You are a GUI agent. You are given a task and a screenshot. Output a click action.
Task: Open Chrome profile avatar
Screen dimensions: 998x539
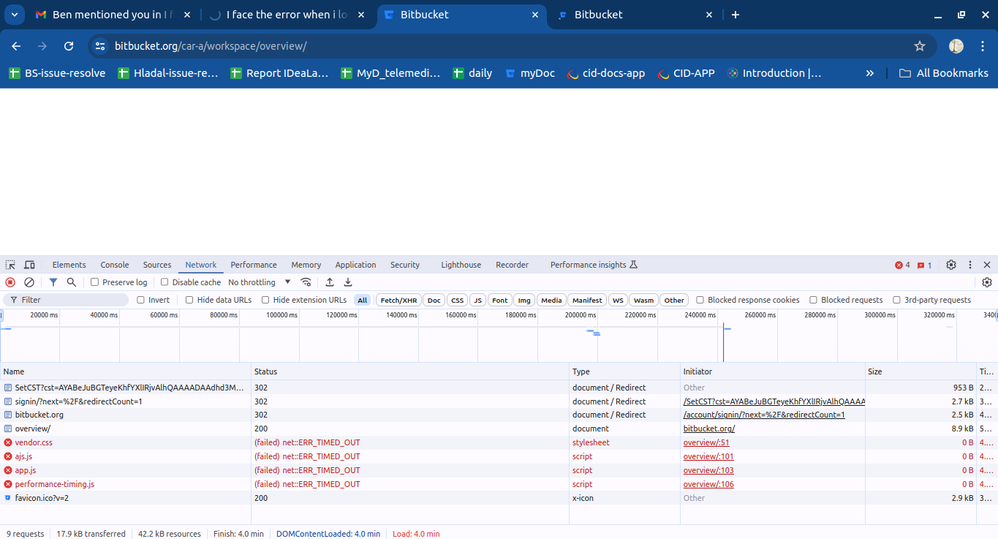(x=956, y=46)
